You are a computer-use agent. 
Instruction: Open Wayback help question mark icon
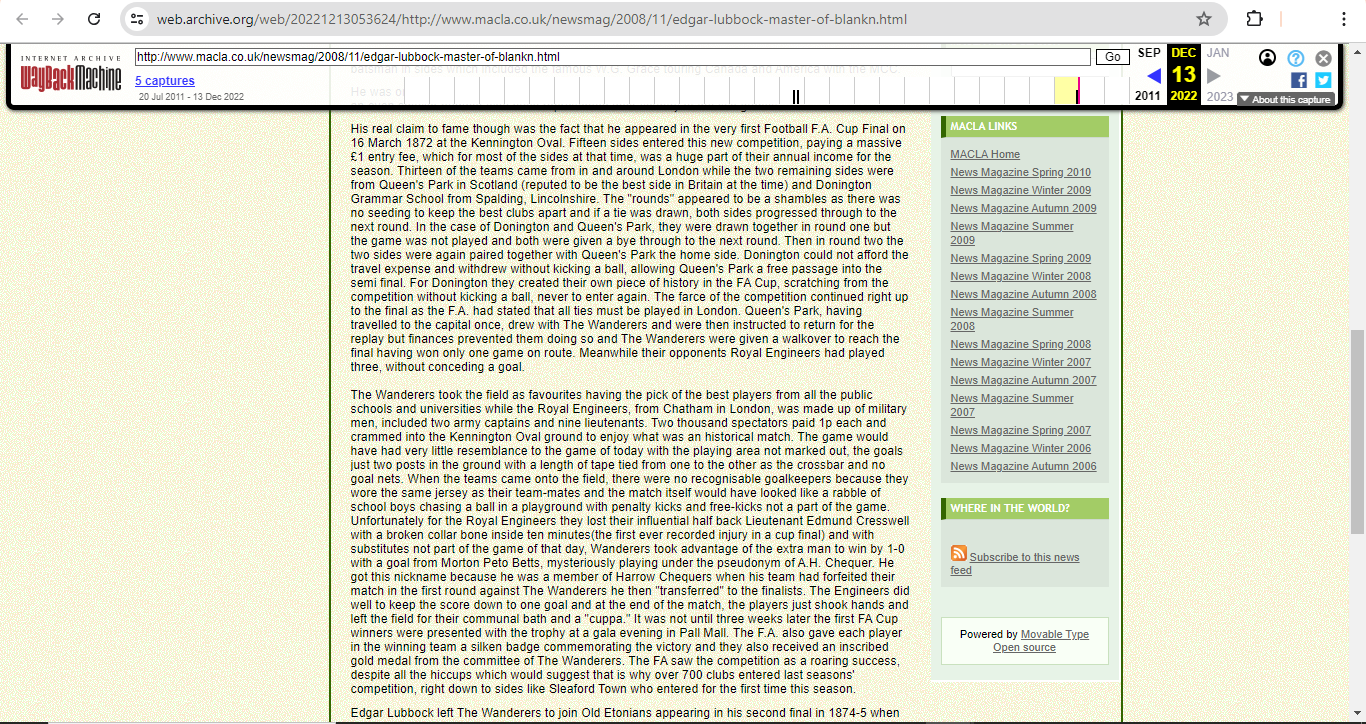[1296, 58]
